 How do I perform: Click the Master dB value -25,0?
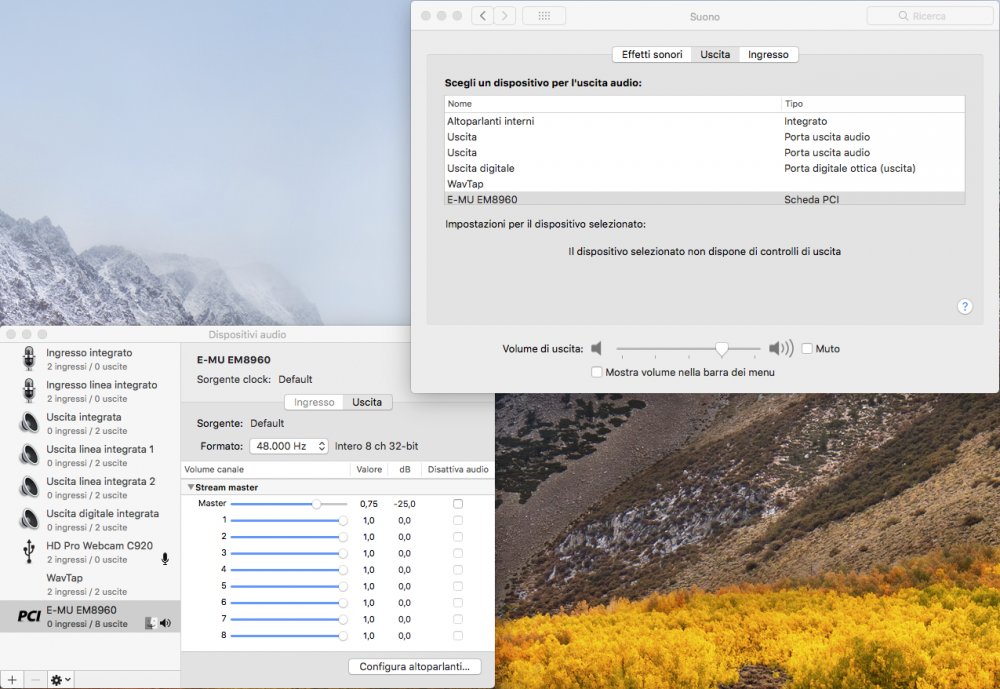coord(404,504)
